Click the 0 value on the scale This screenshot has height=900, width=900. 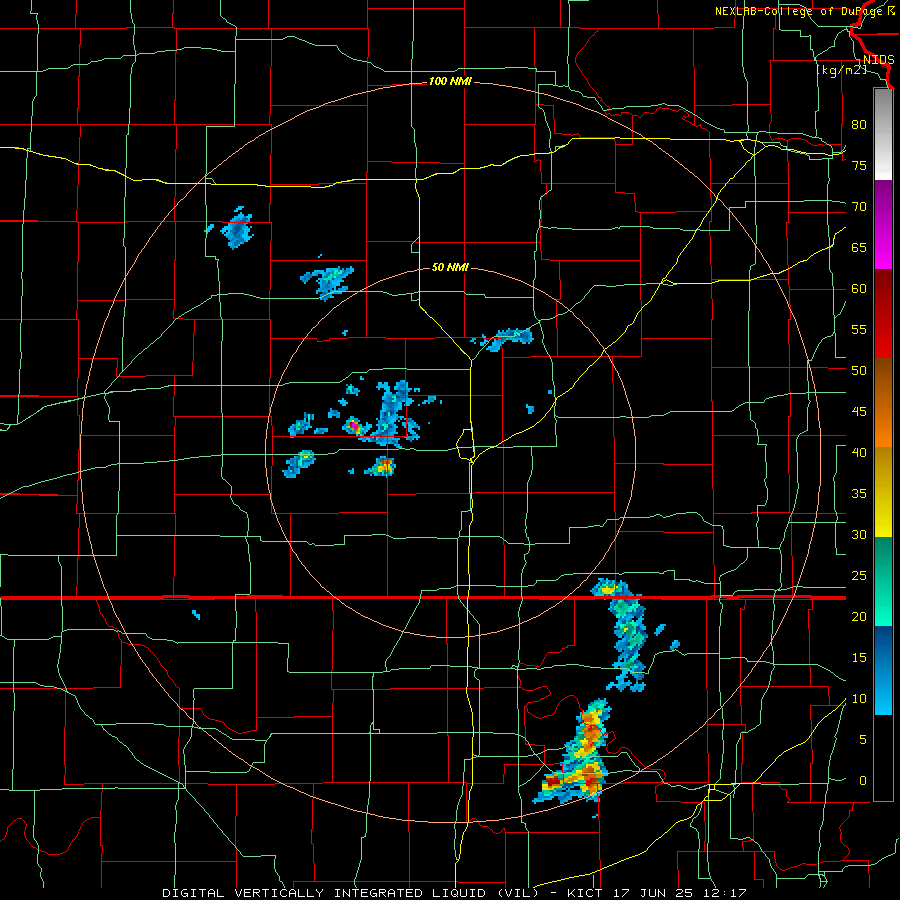[x=863, y=781]
